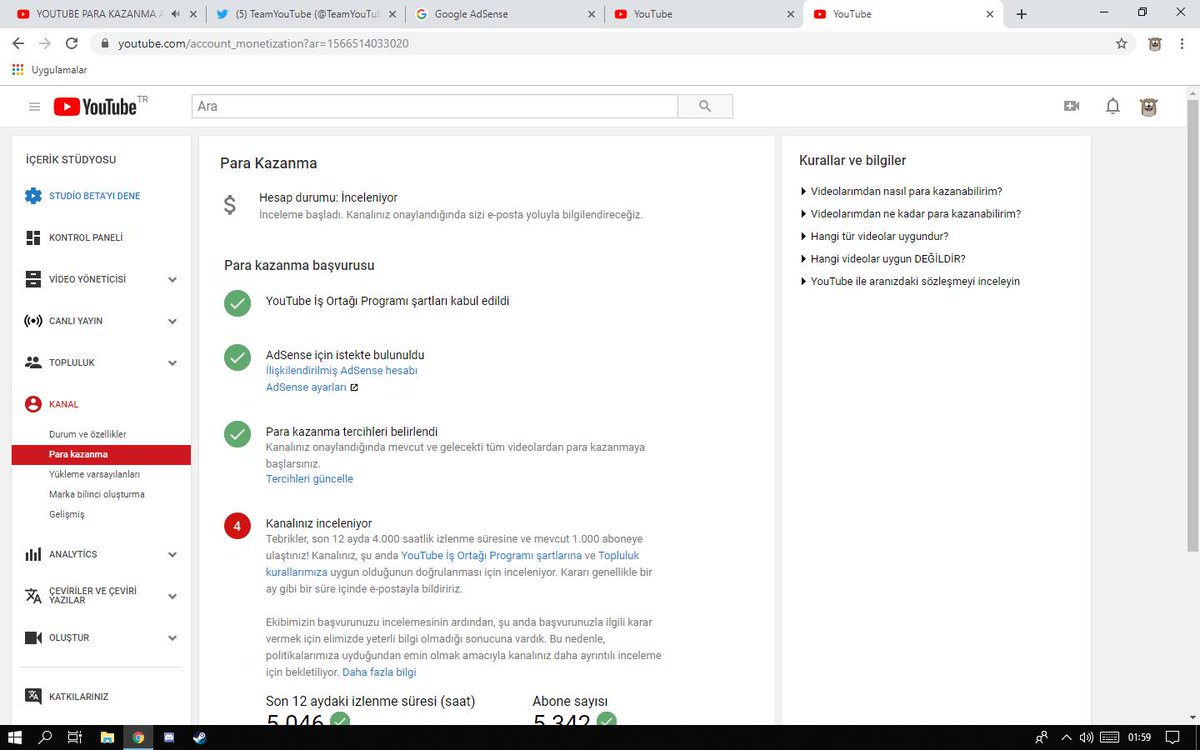Expand 'Hangi videolar uygun DEĞİLDİR?'
Screen dimensions: 1200x750
tap(882, 259)
